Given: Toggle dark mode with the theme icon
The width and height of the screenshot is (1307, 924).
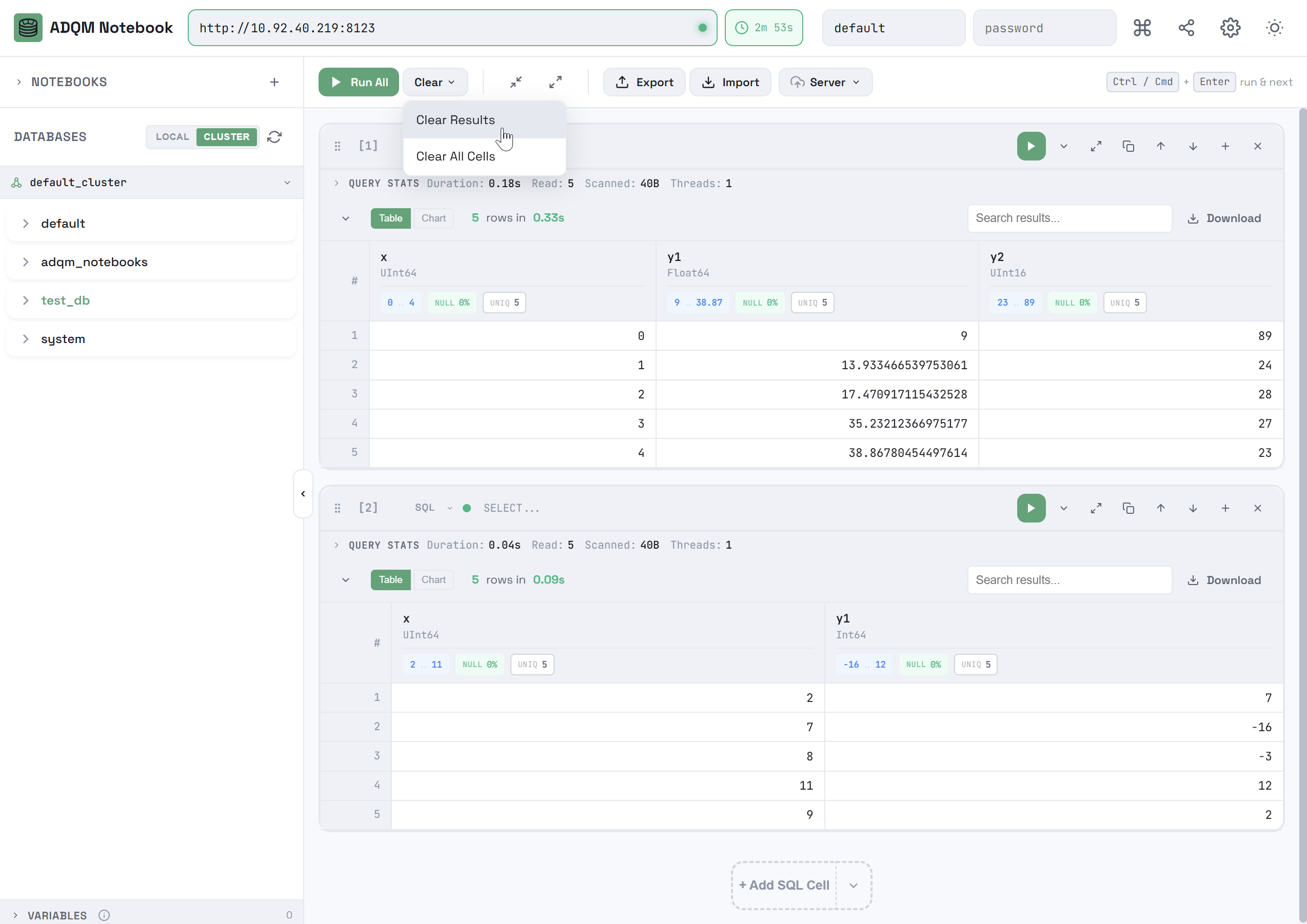Looking at the screenshot, I should click(1274, 27).
